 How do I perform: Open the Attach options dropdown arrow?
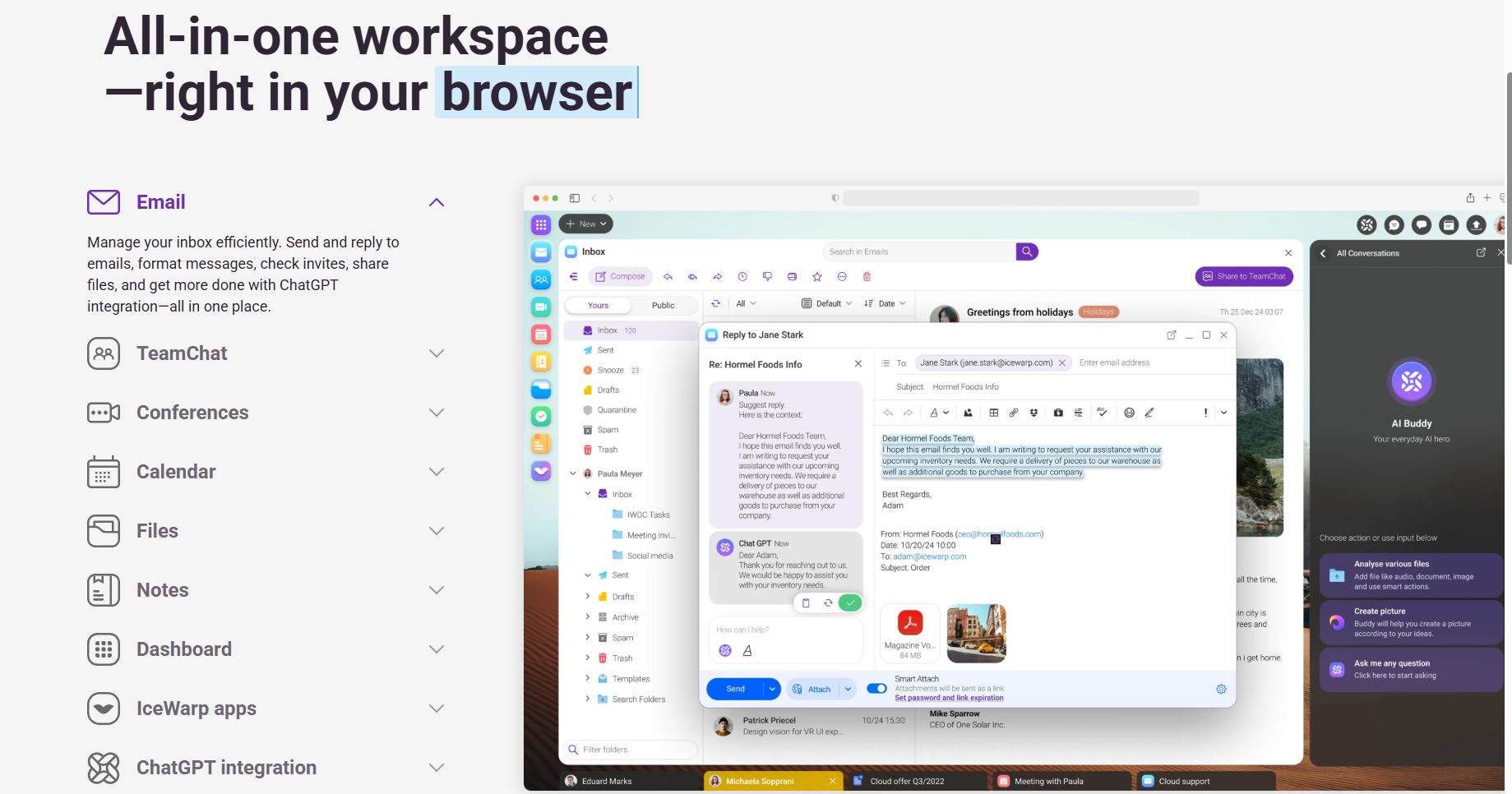click(x=848, y=689)
